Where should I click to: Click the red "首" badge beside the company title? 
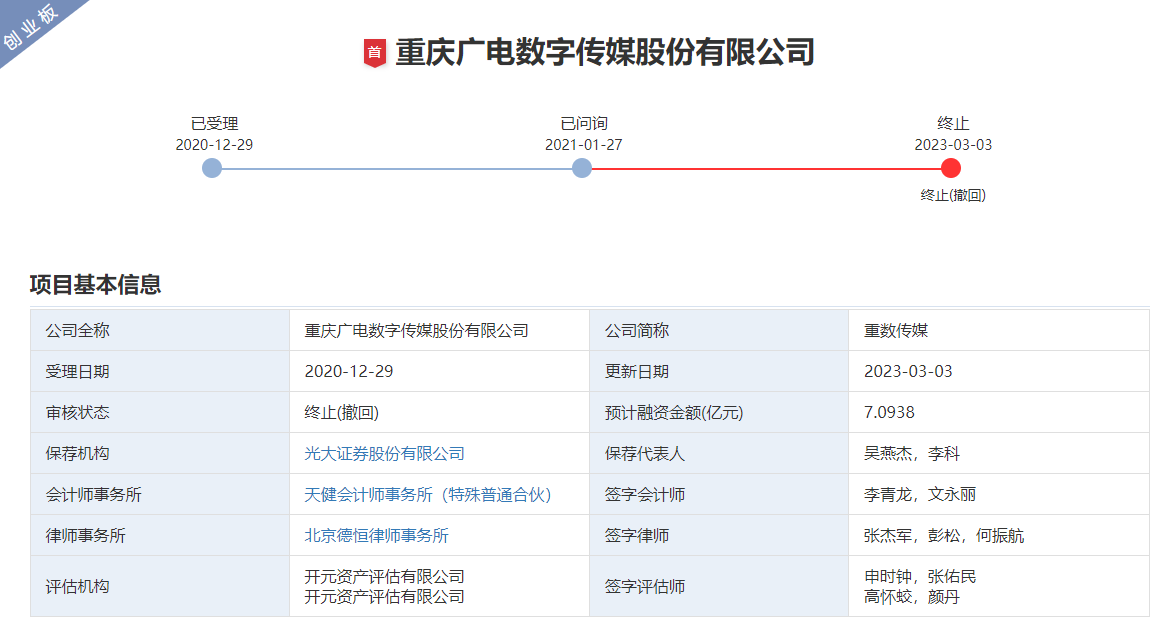pyautogui.click(x=374, y=52)
